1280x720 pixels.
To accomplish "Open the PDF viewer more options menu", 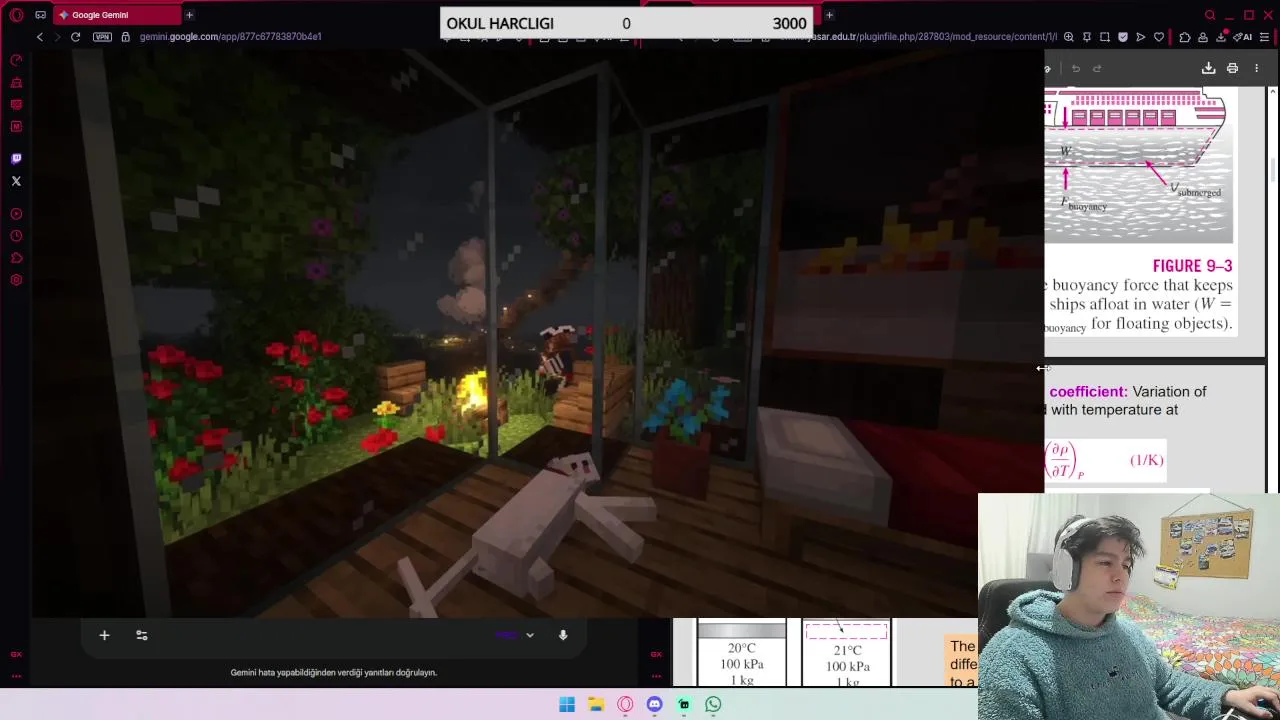I will click(1257, 68).
